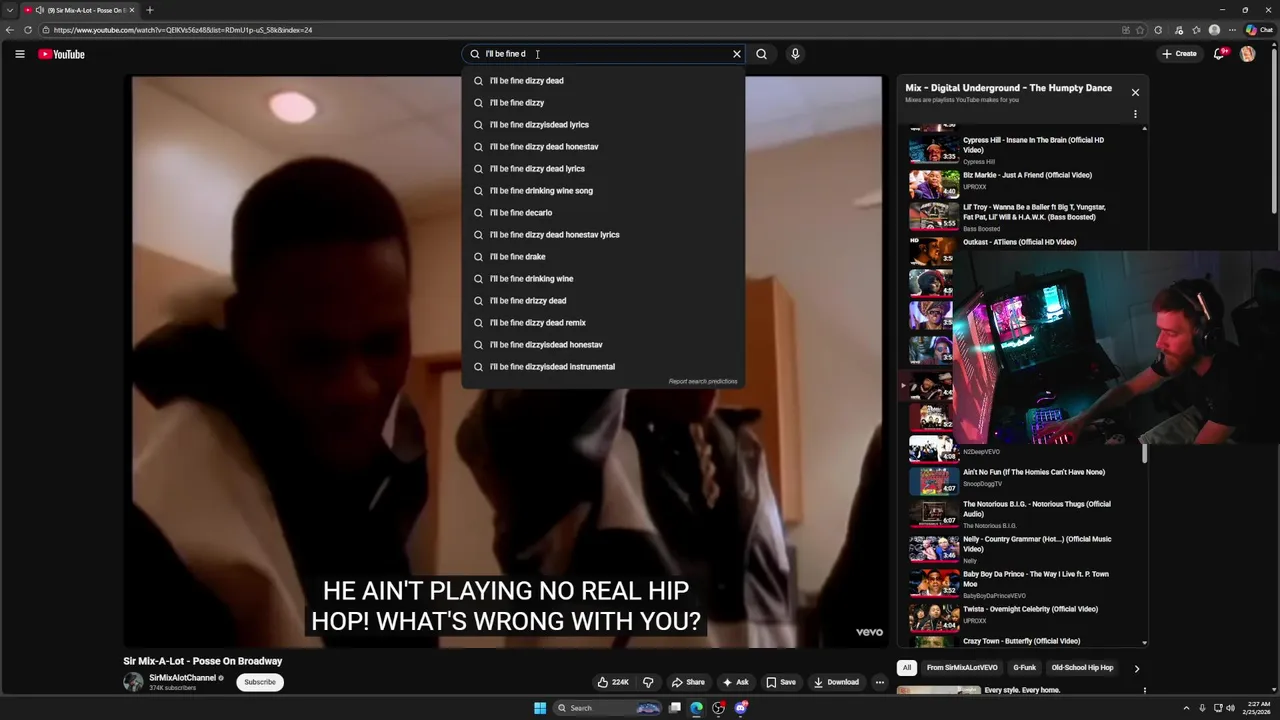Like the video (224K)

point(612,682)
